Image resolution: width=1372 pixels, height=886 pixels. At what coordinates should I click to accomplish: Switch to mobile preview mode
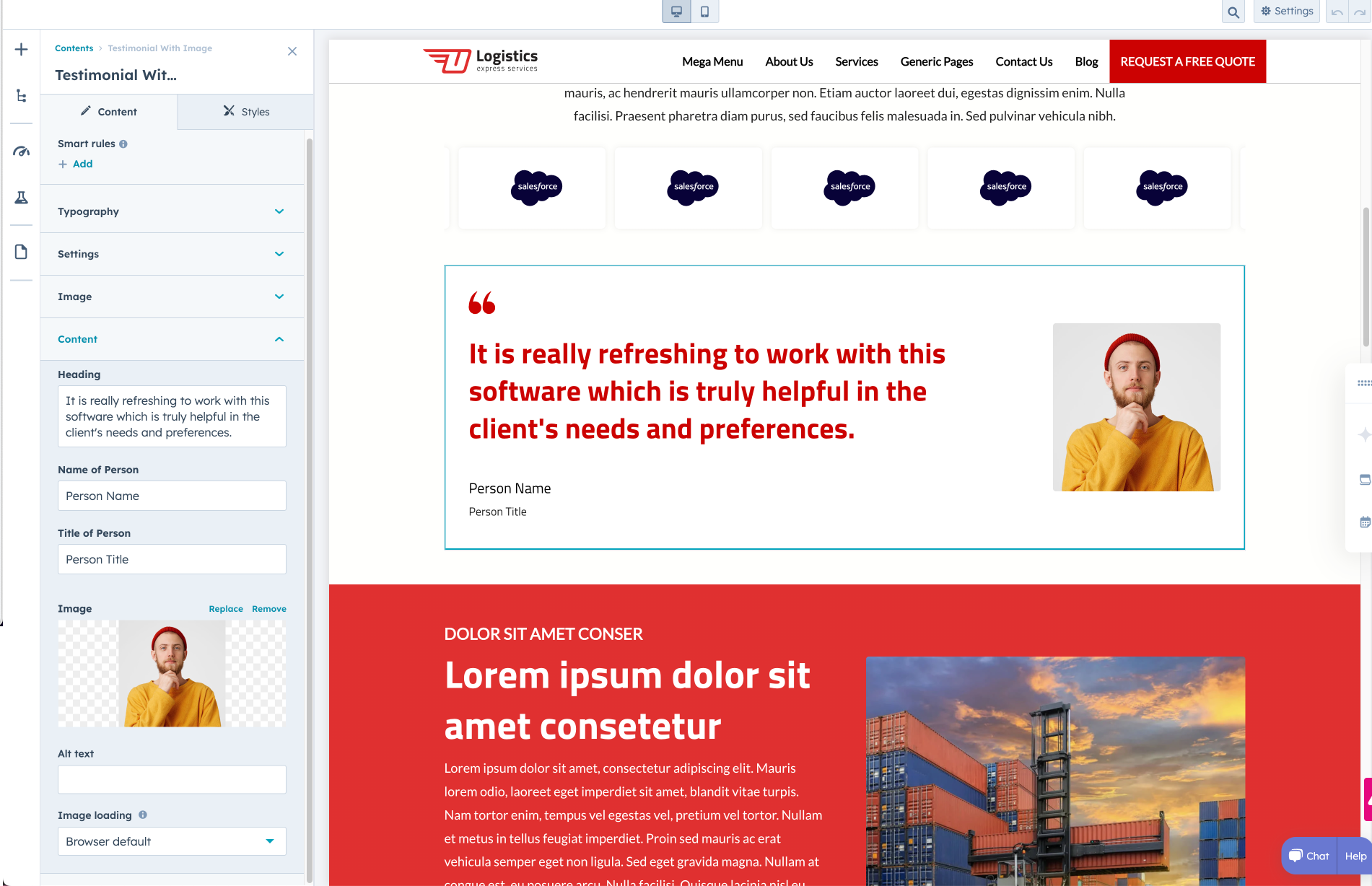pos(704,12)
